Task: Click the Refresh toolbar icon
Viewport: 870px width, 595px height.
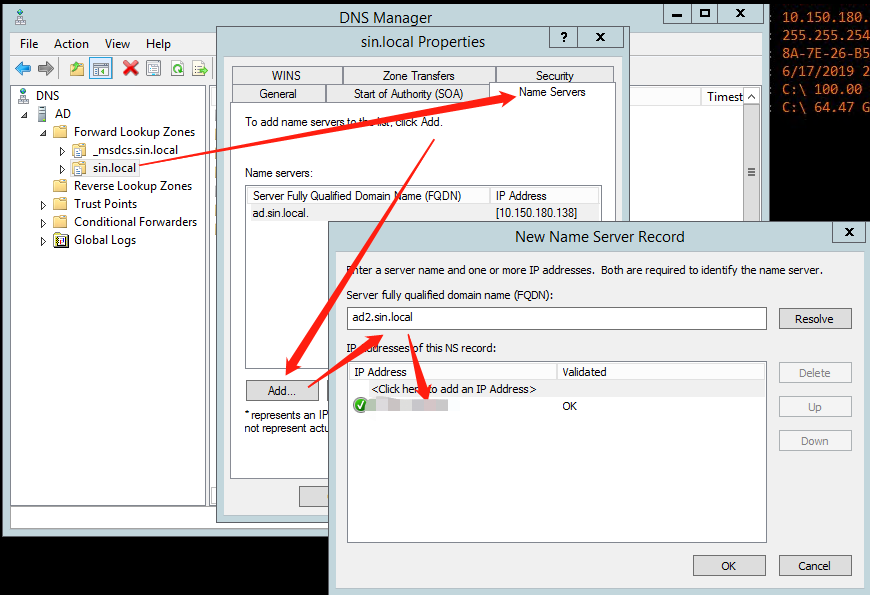Action: 178,69
